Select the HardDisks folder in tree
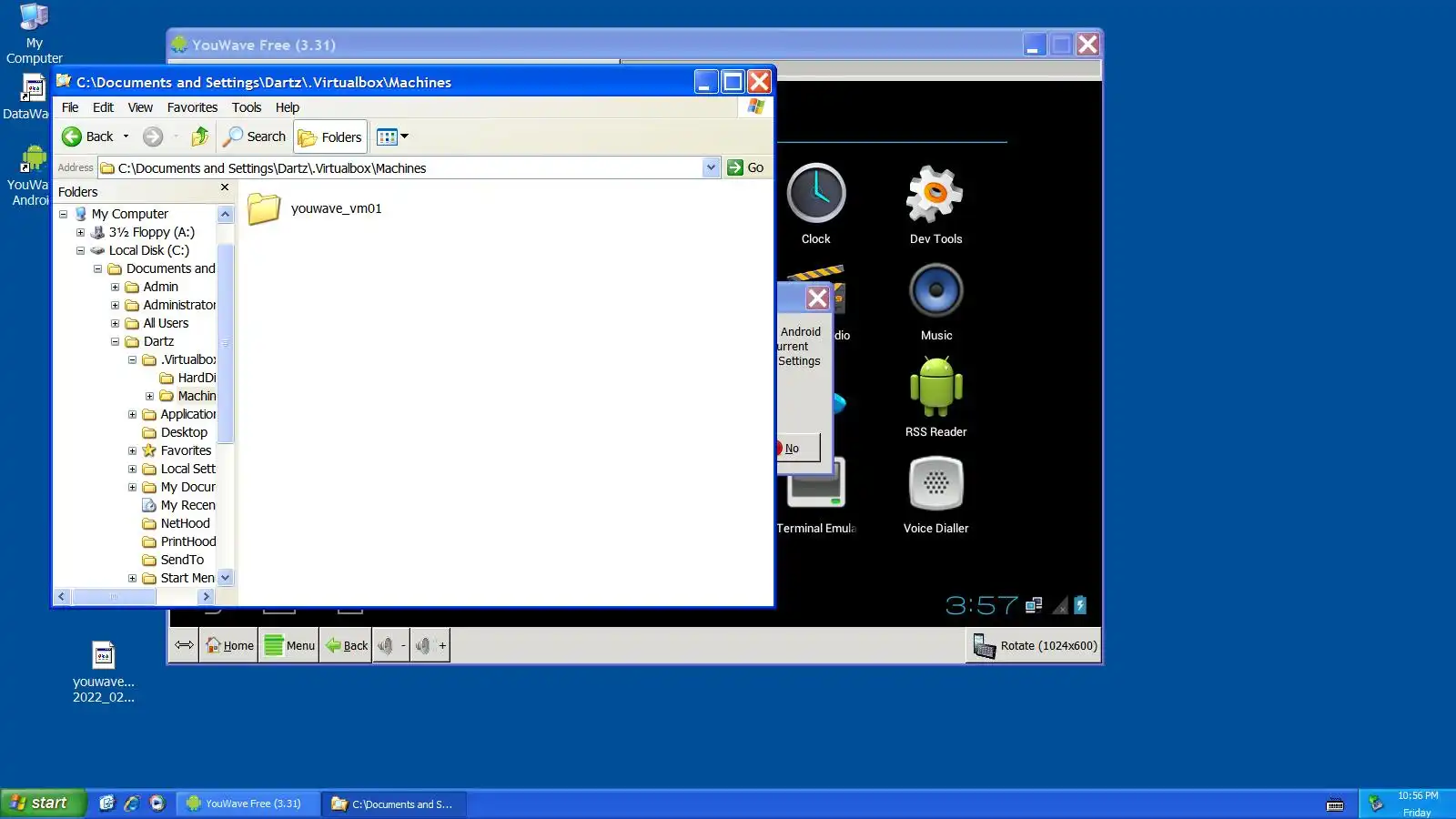Screen dimensions: 1456x819 (197, 378)
